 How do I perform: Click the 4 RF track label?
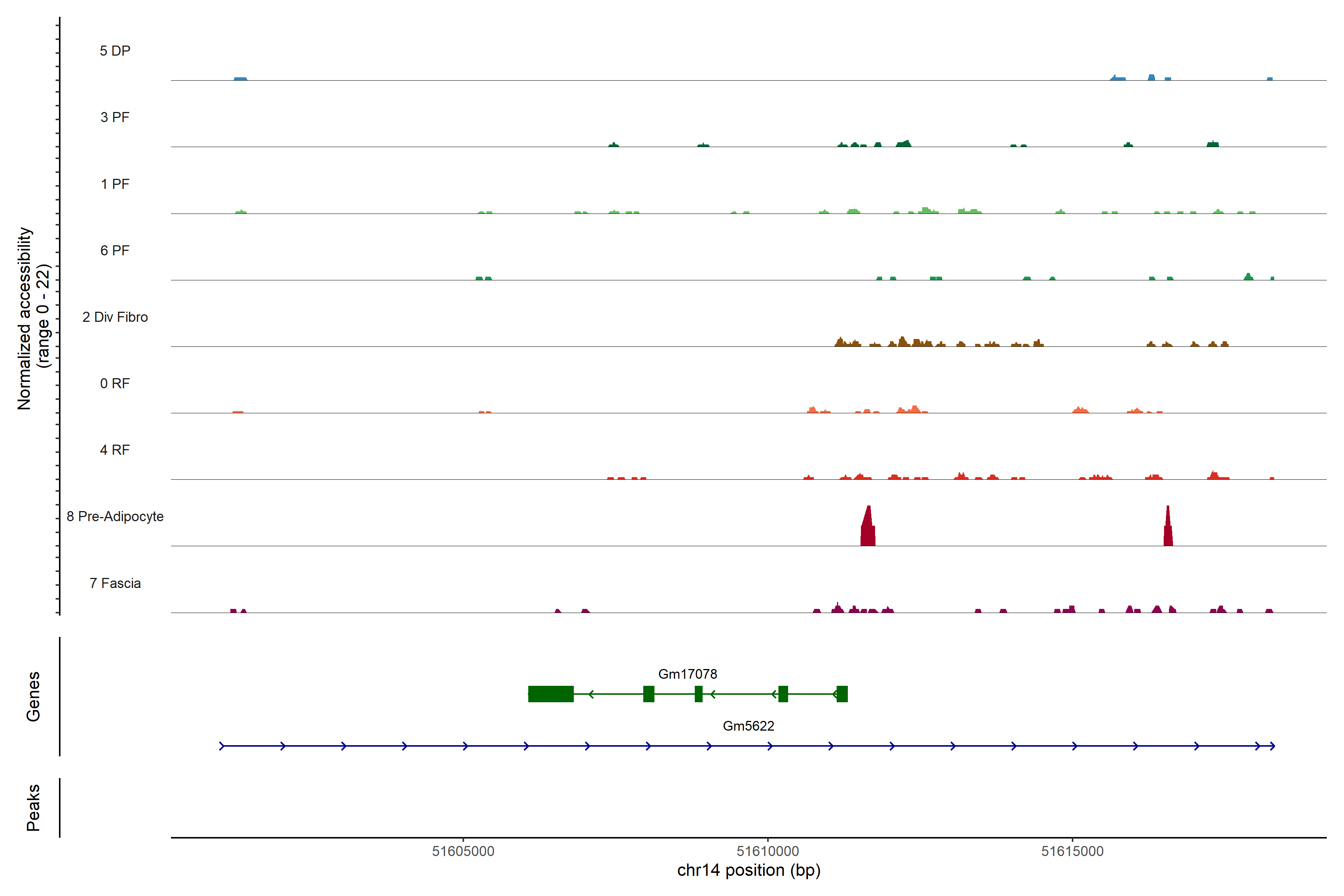click(115, 450)
